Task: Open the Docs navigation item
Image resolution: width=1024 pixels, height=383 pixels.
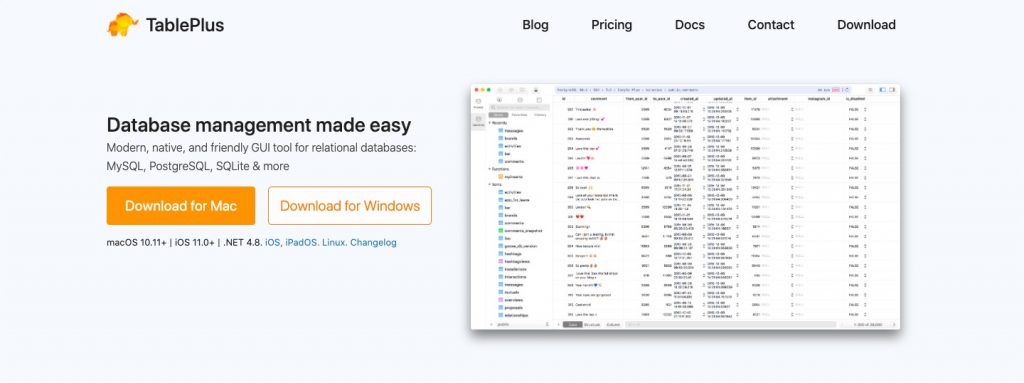Action: tap(690, 25)
